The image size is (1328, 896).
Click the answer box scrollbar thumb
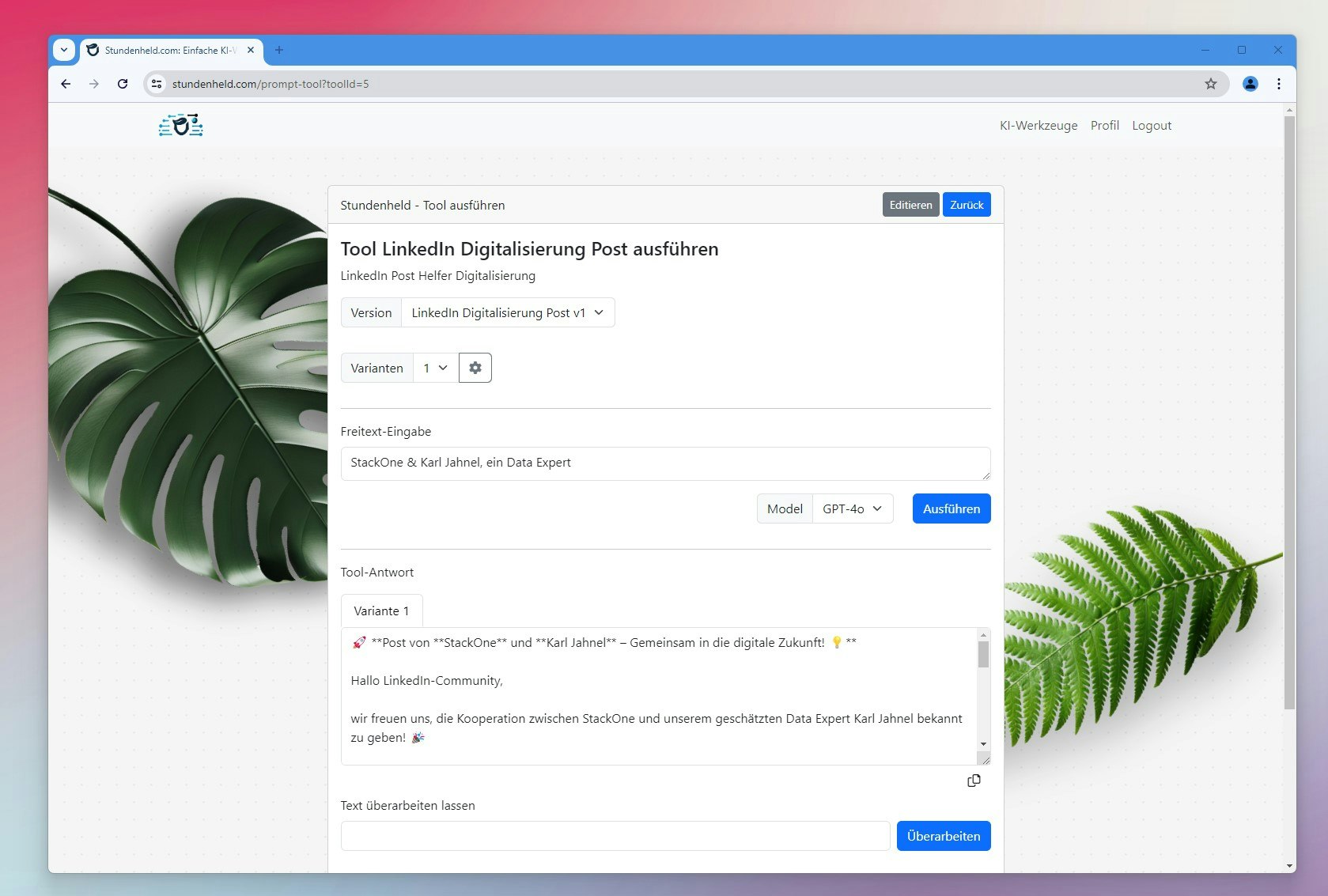pyautogui.click(x=983, y=654)
